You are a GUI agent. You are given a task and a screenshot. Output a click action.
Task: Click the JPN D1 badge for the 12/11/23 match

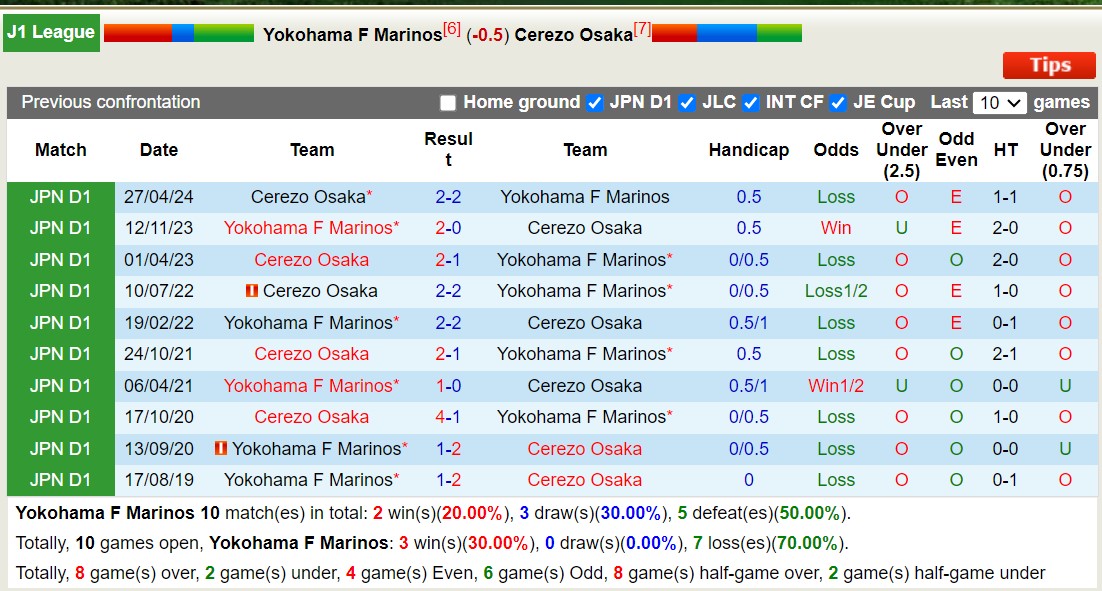[60, 228]
